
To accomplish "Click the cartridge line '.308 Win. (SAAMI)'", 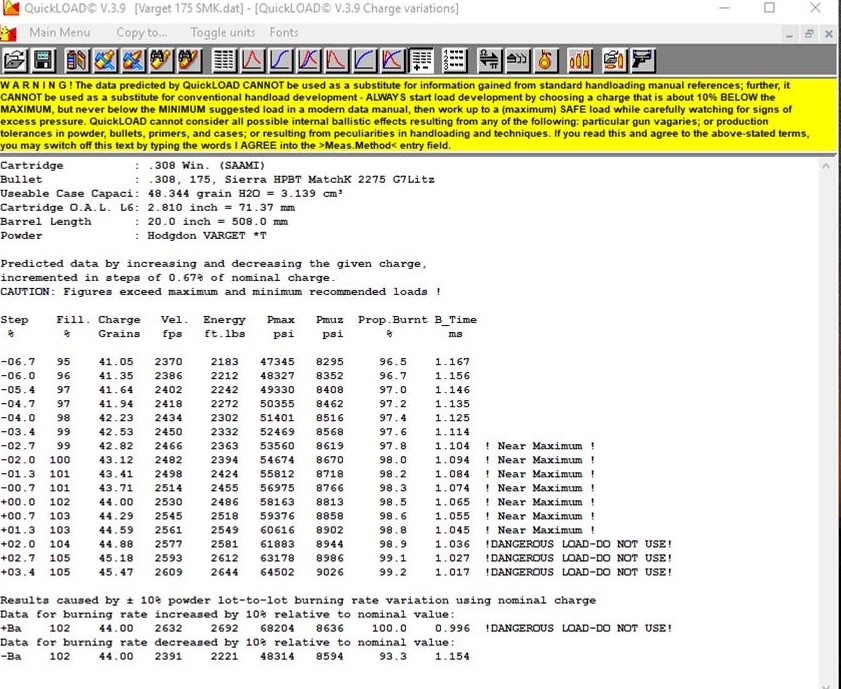I will click(206, 166).
